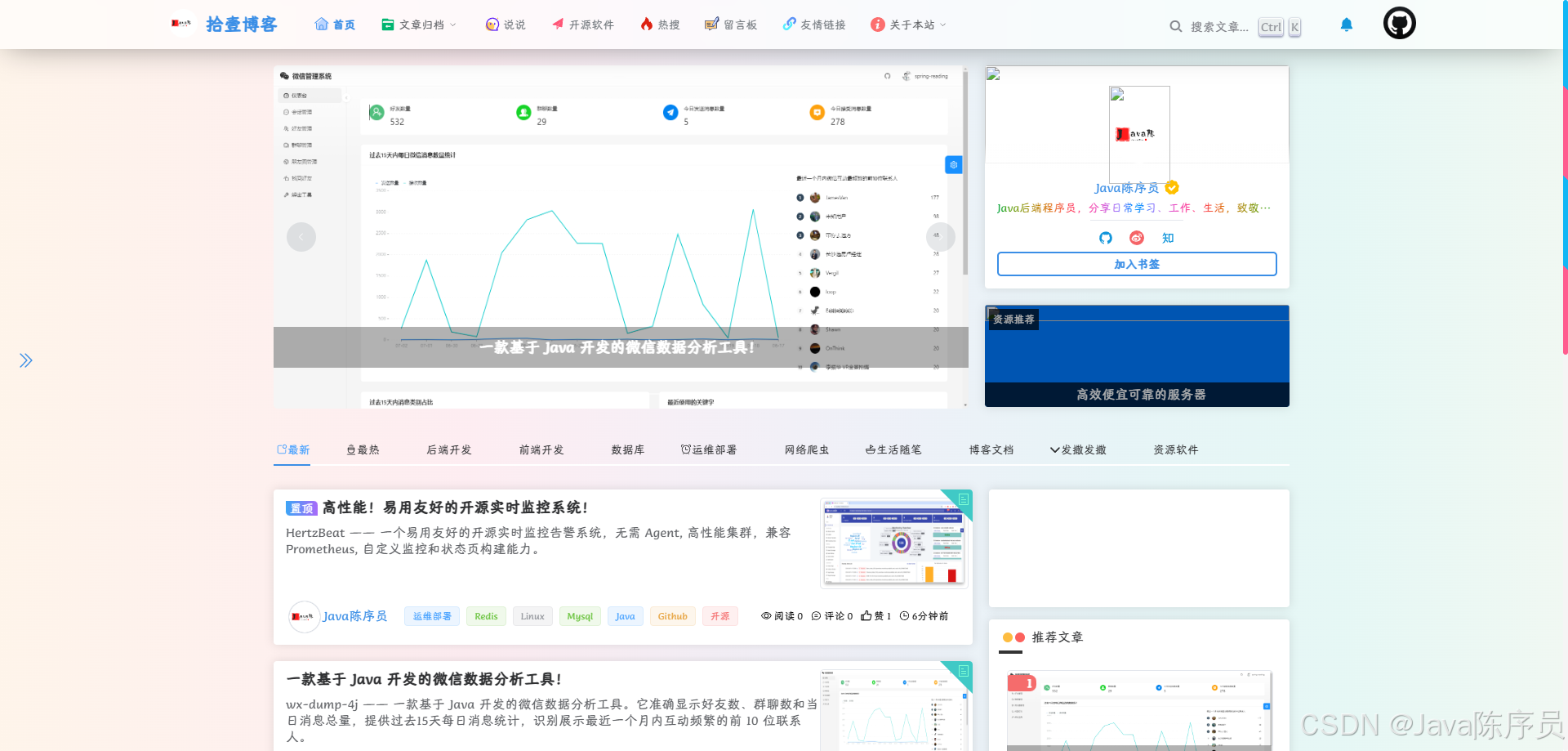Screen dimensions: 1568x751
Task: Expand the 关于本站 dropdown menu
Action: [x=908, y=25]
